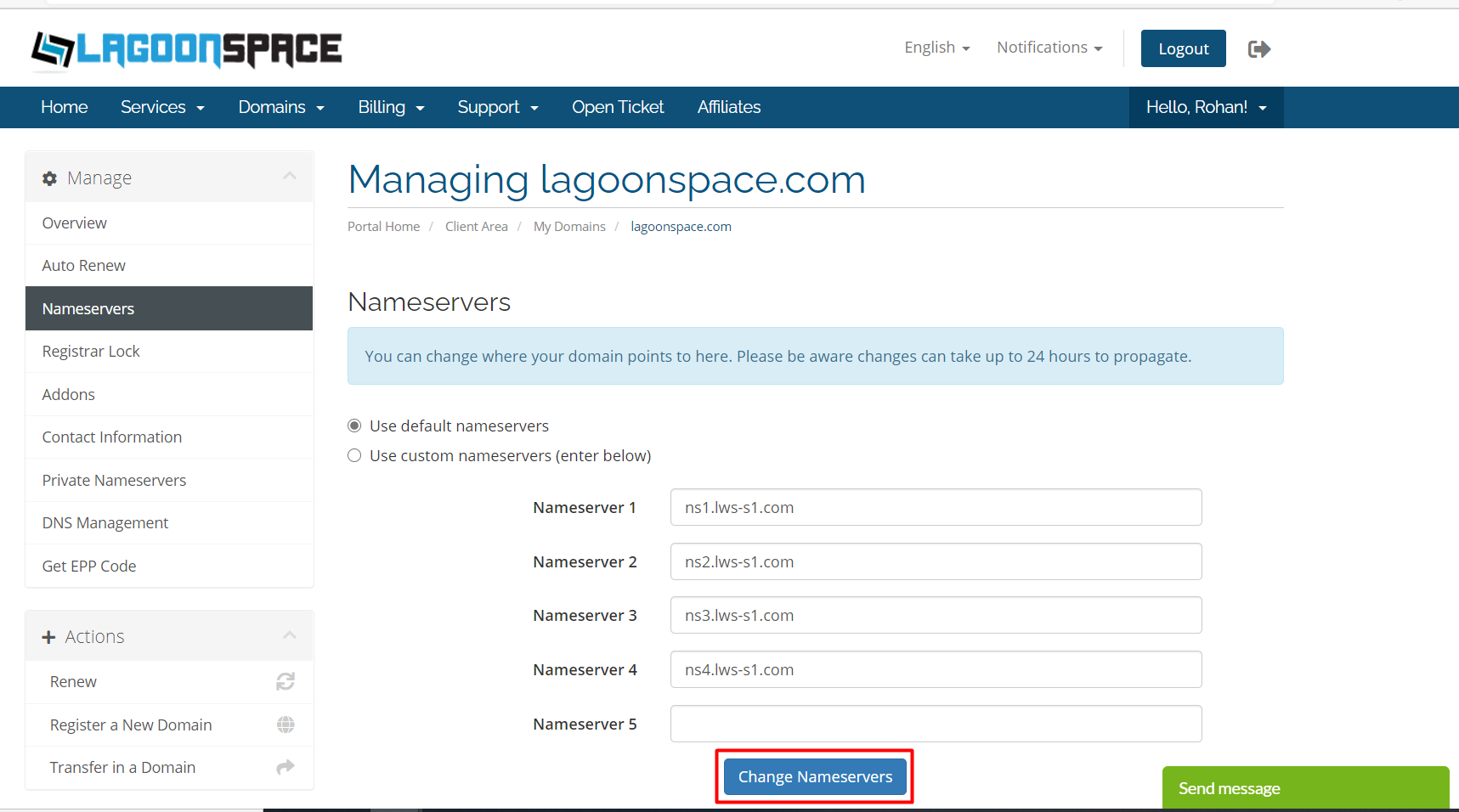The image size is (1459, 812).
Task: Click the Transfer in a Domain arrow icon
Action: (x=286, y=767)
